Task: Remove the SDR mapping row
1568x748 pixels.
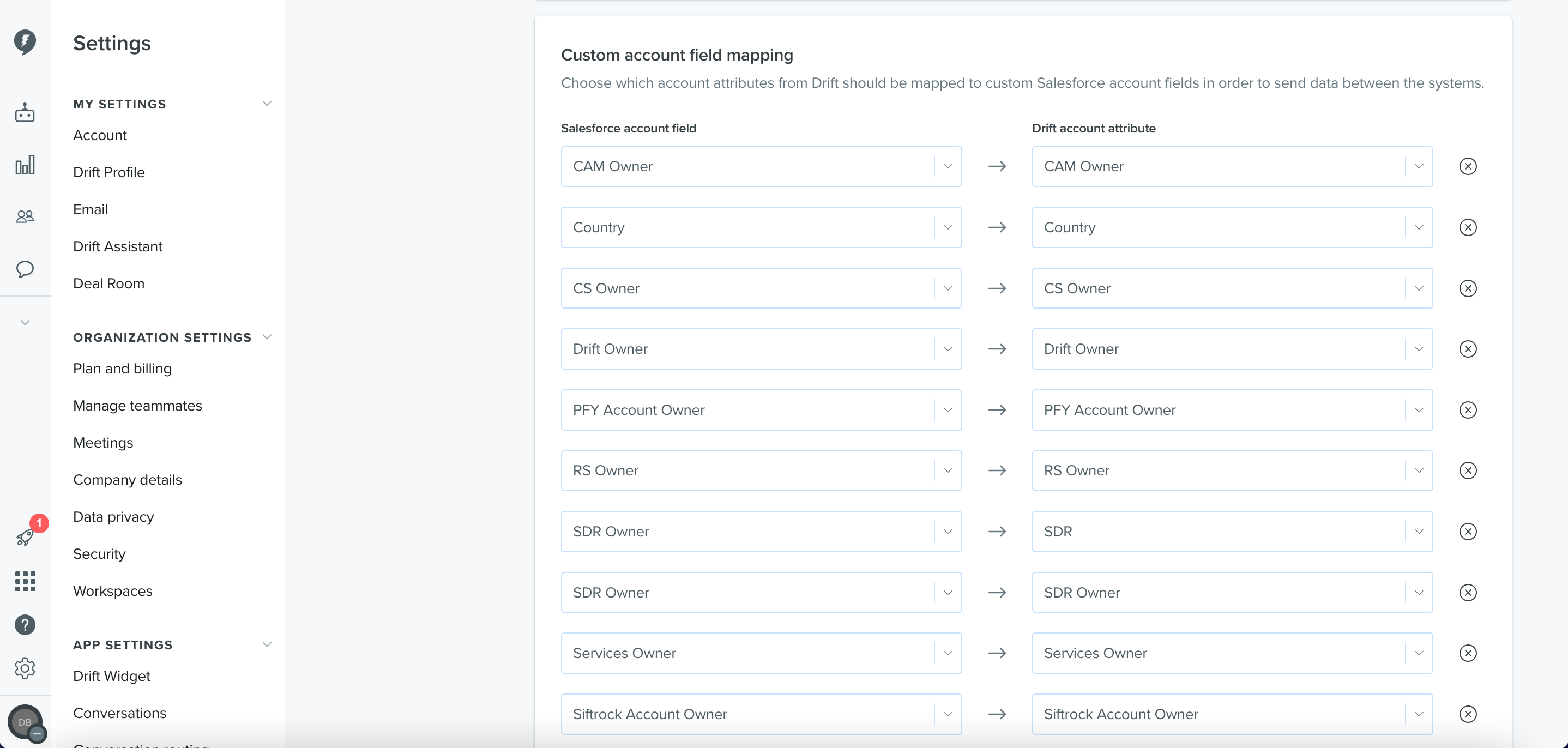Action: (x=1468, y=532)
